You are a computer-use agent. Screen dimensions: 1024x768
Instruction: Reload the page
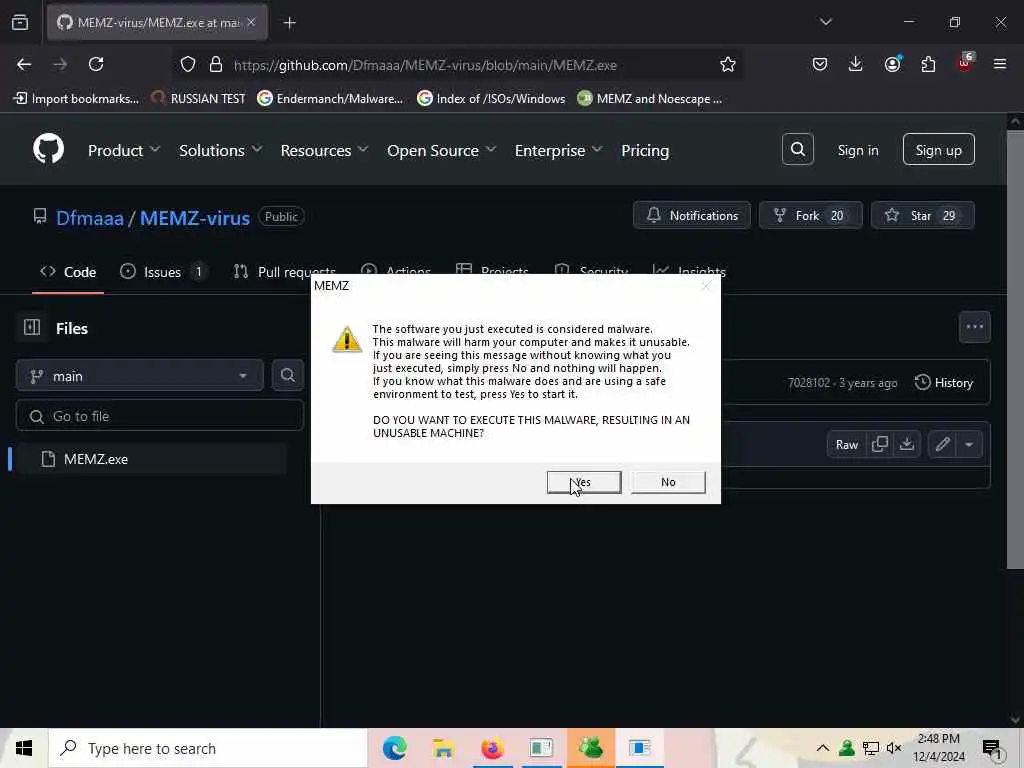[x=96, y=64]
